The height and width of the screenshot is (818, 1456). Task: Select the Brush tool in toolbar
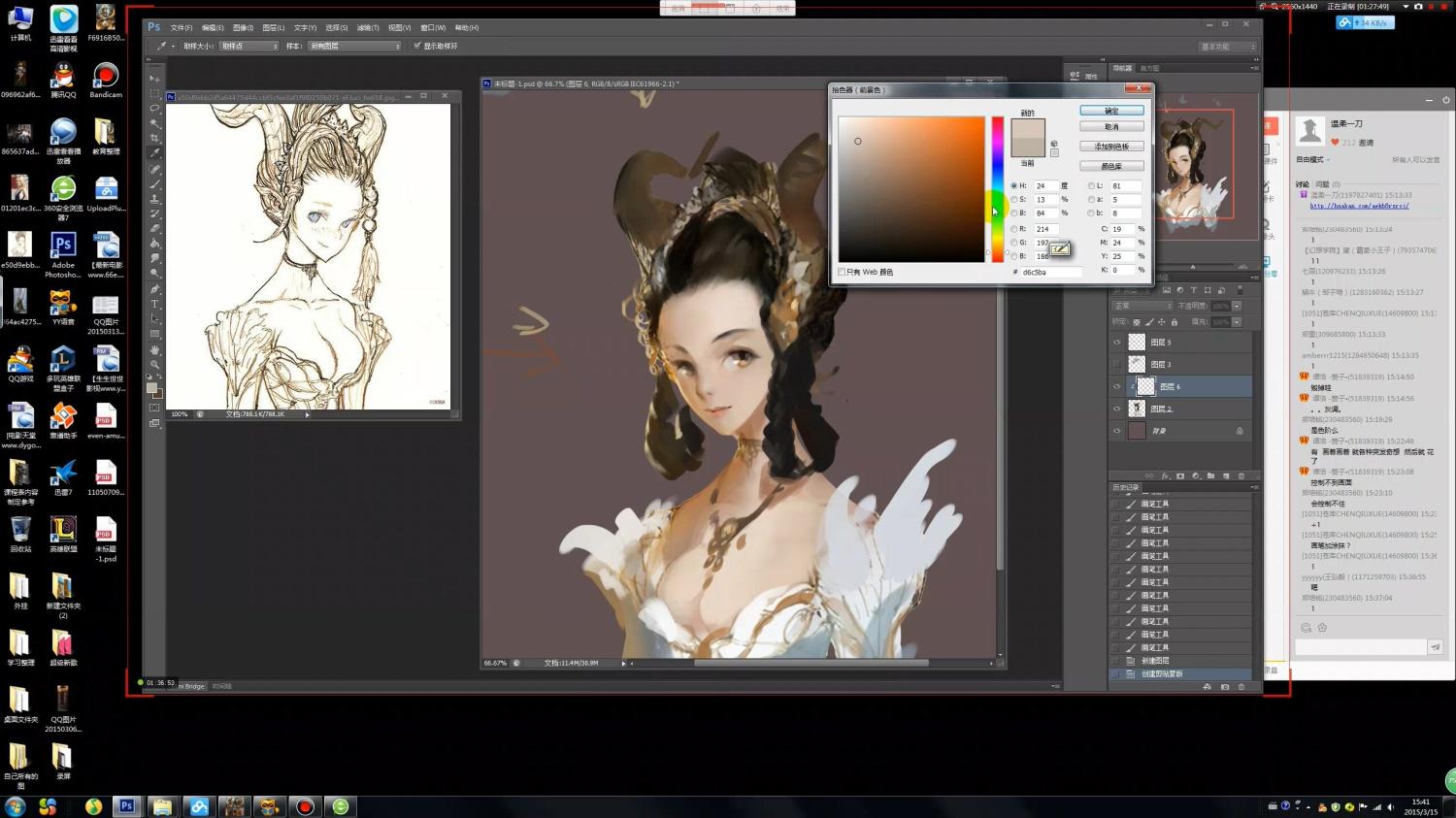coord(154,183)
